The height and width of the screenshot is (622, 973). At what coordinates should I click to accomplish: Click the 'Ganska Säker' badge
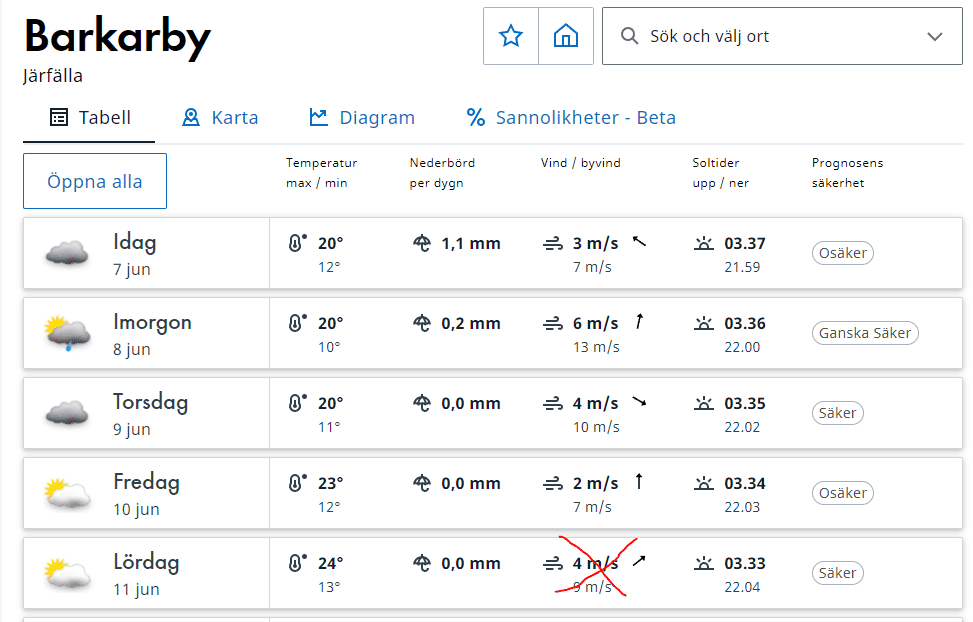tap(865, 333)
